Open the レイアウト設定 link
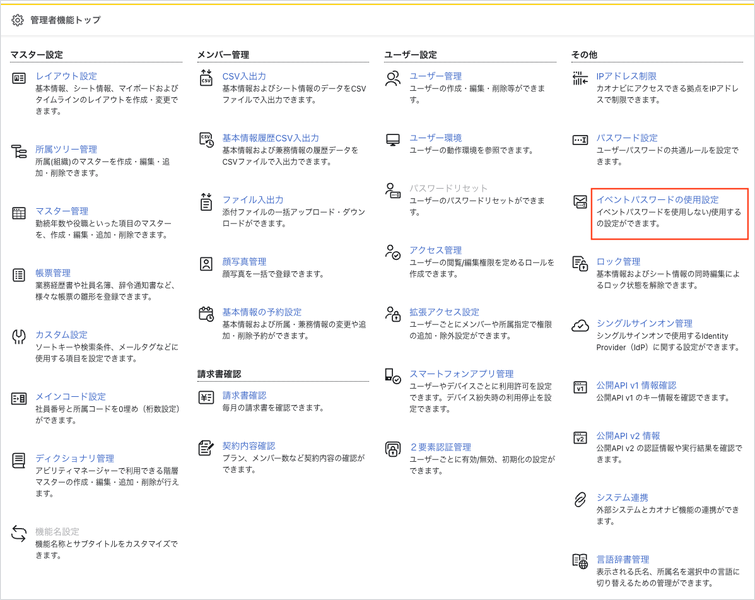The height and width of the screenshot is (600, 755). tap(66, 76)
